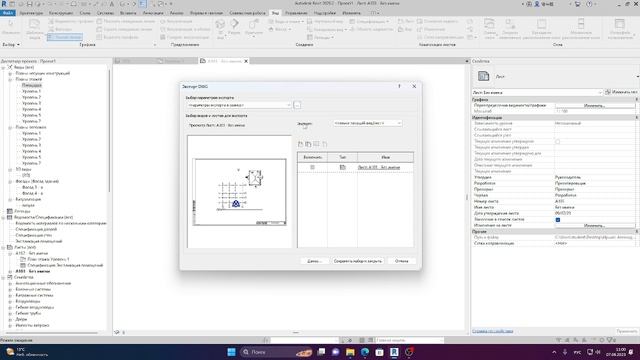Screen dimensions: 640x360
Task: Click the Легенды ribbon tool
Action: click(x=321, y=37)
